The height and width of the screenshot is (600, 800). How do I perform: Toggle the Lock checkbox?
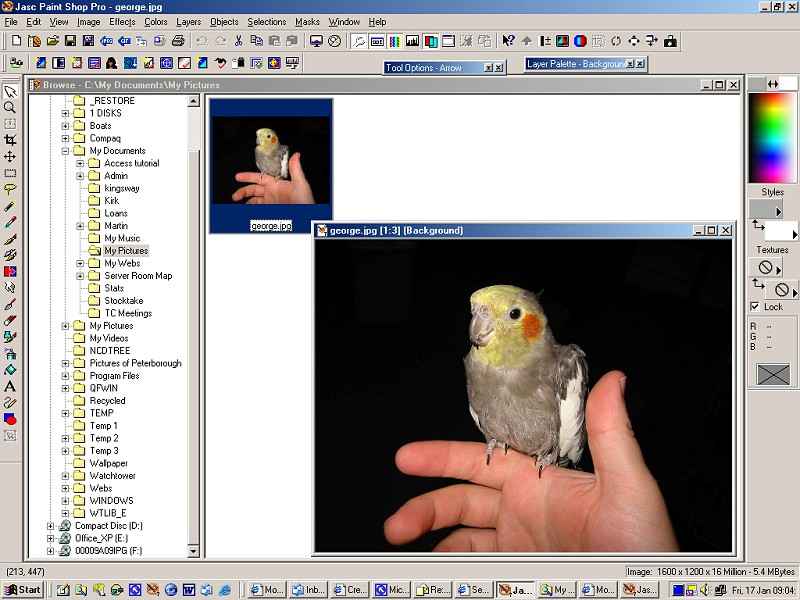(x=755, y=307)
